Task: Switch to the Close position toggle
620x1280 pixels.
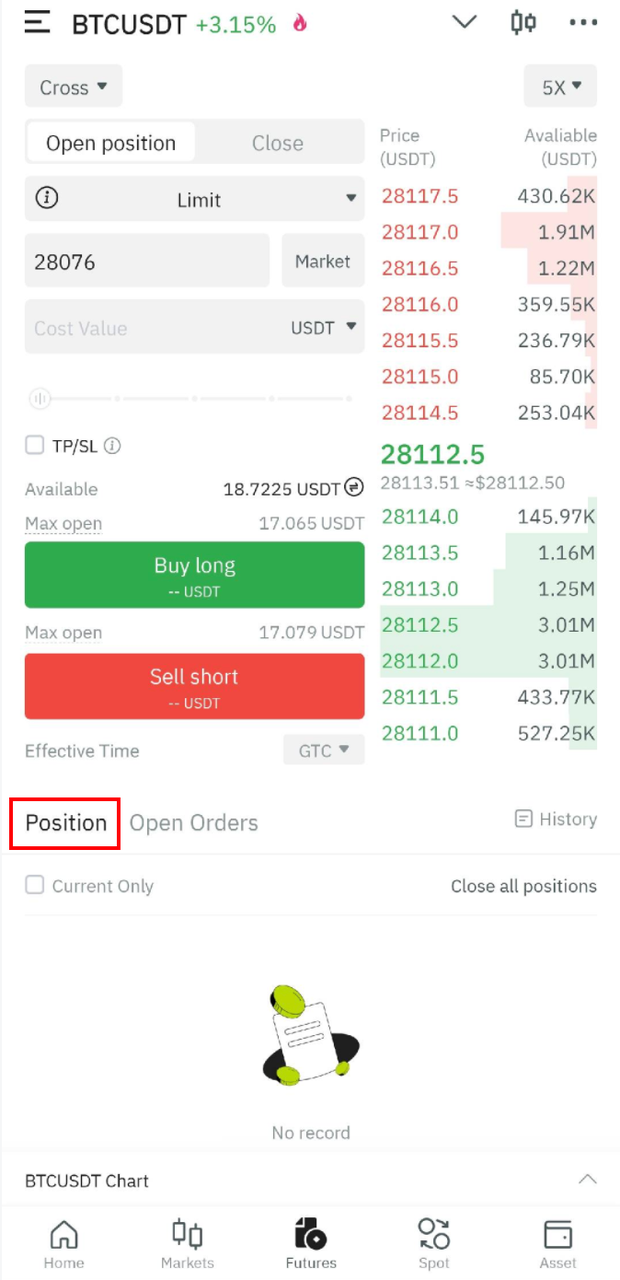Action: (277, 143)
